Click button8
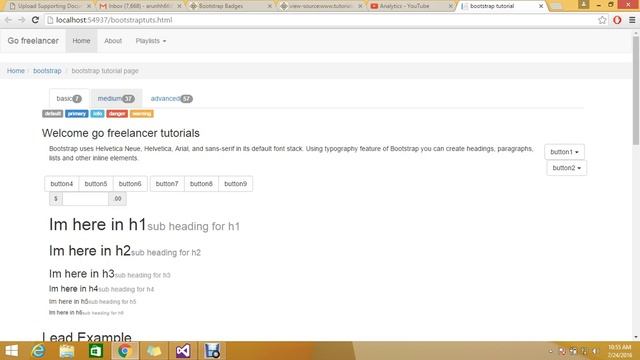 click(x=201, y=184)
